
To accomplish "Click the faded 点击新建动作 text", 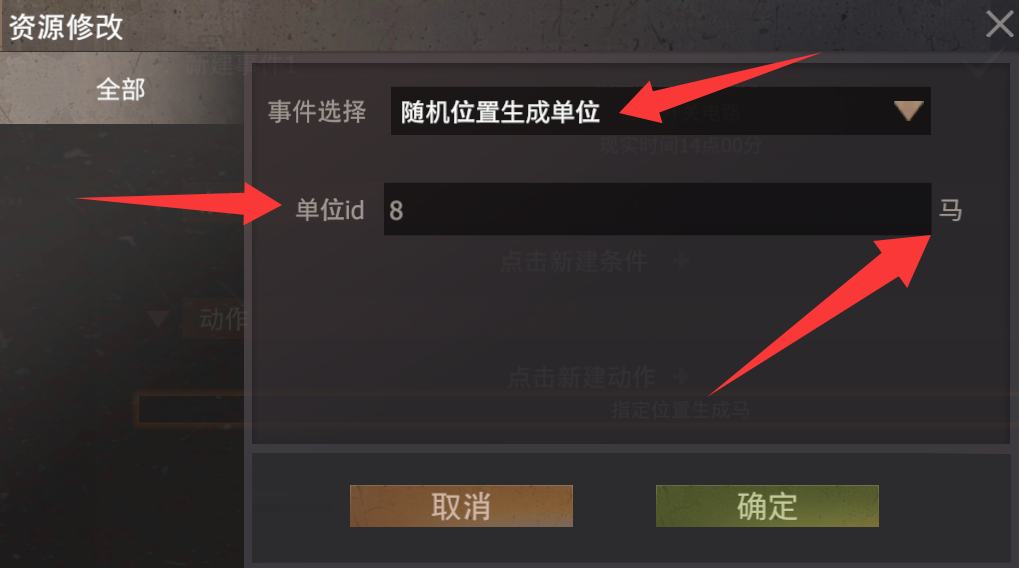I will (582, 377).
